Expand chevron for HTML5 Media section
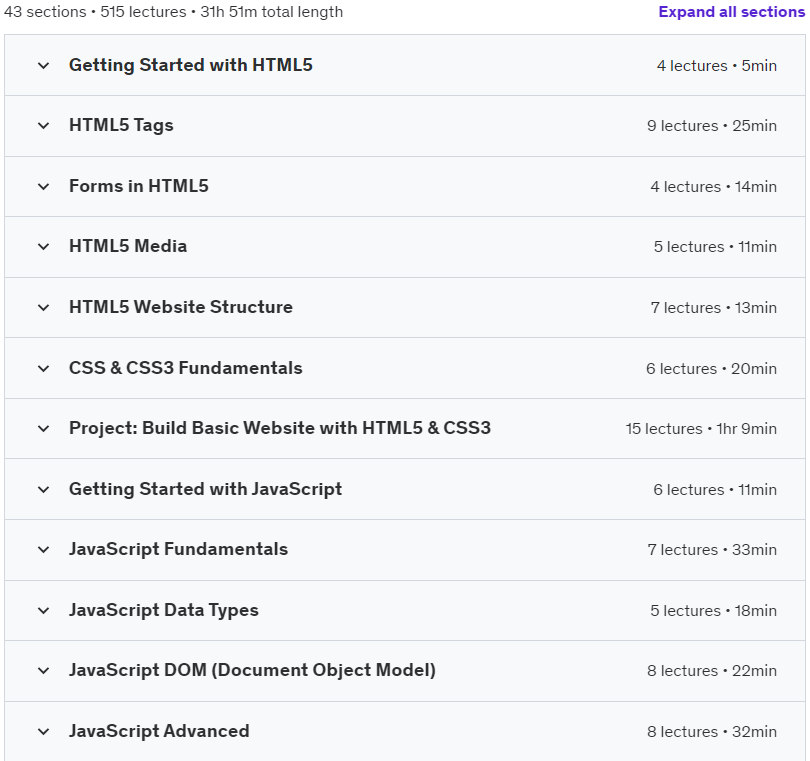810x761 pixels. [x=43, y=247]
